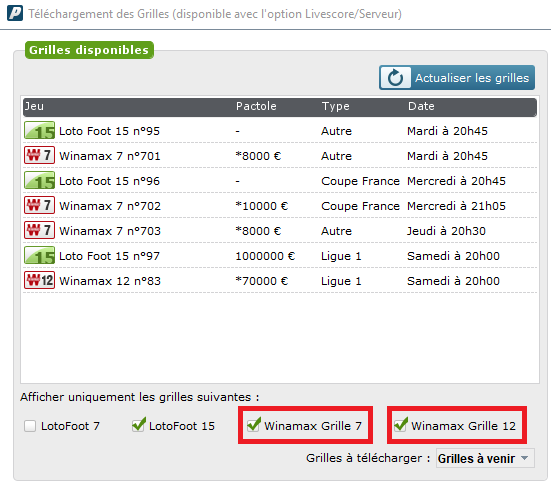Uncheck the LotoFoot 15 filter
This screenshot has width=551, height=485.
[138, 425]
